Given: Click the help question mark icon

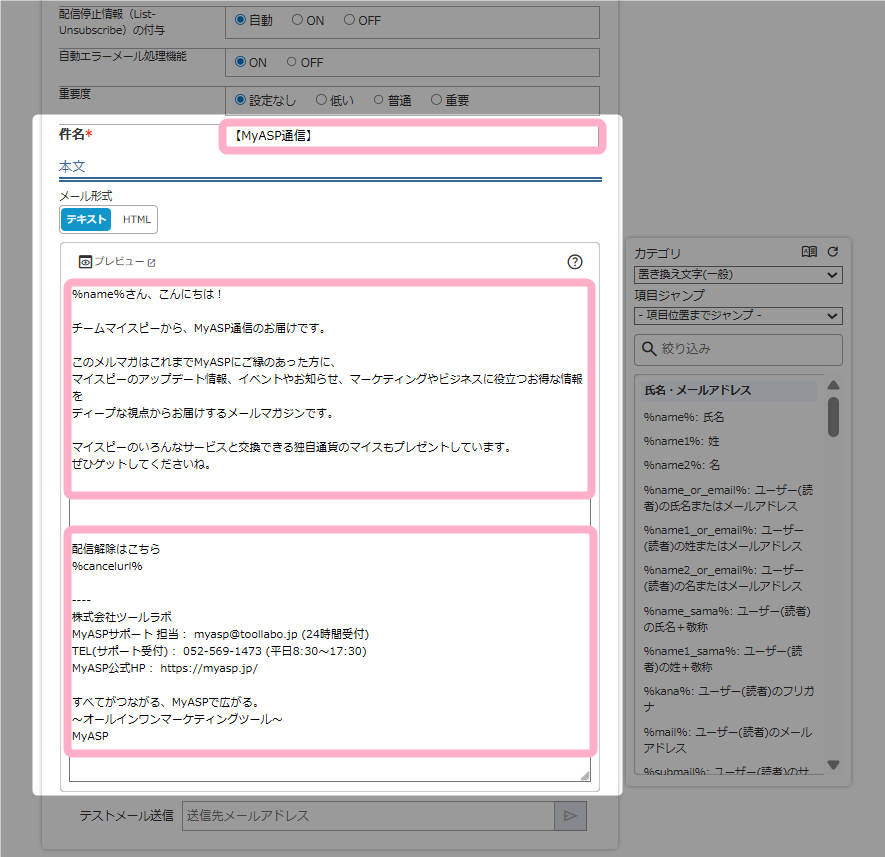Looking at the screenshot, I should click(x=575, y=262).
